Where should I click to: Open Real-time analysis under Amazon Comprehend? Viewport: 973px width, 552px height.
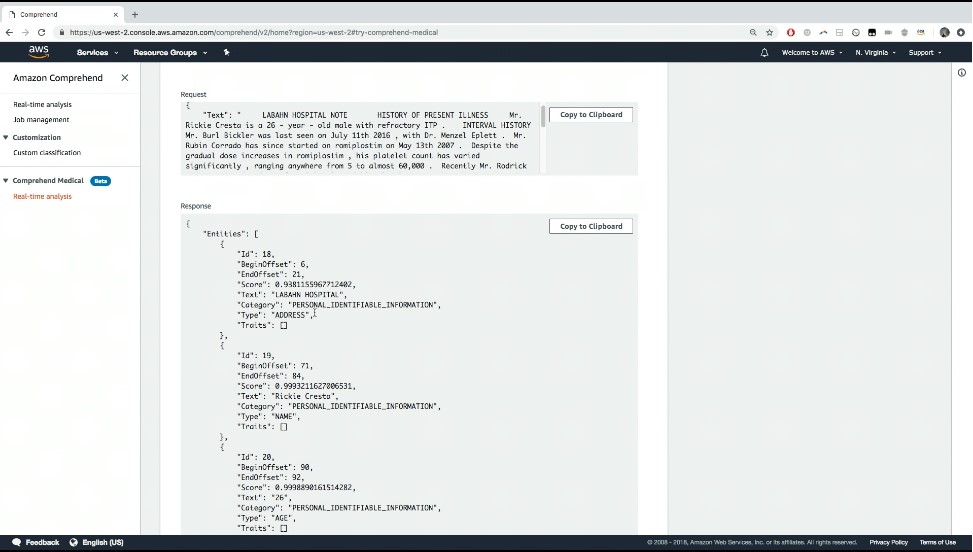(42, 104)
